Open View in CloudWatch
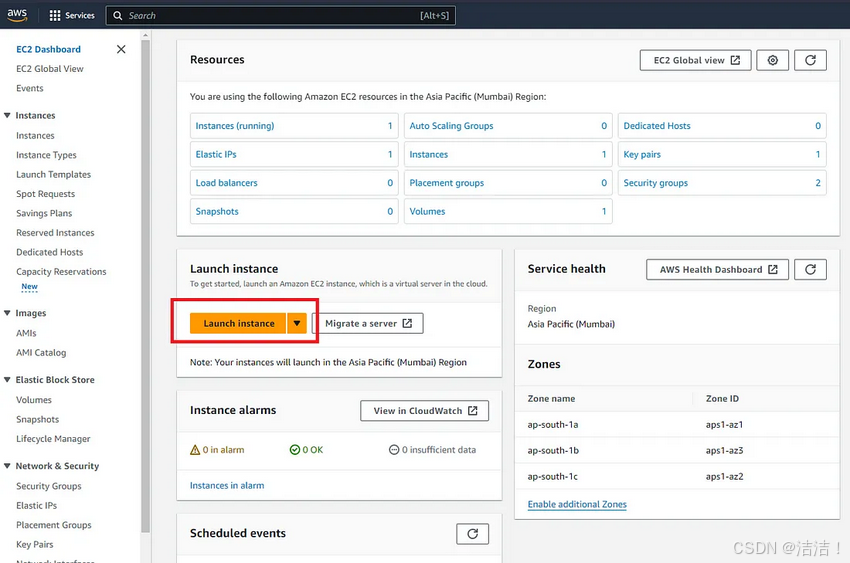850x563 pixels. (424, 411)
